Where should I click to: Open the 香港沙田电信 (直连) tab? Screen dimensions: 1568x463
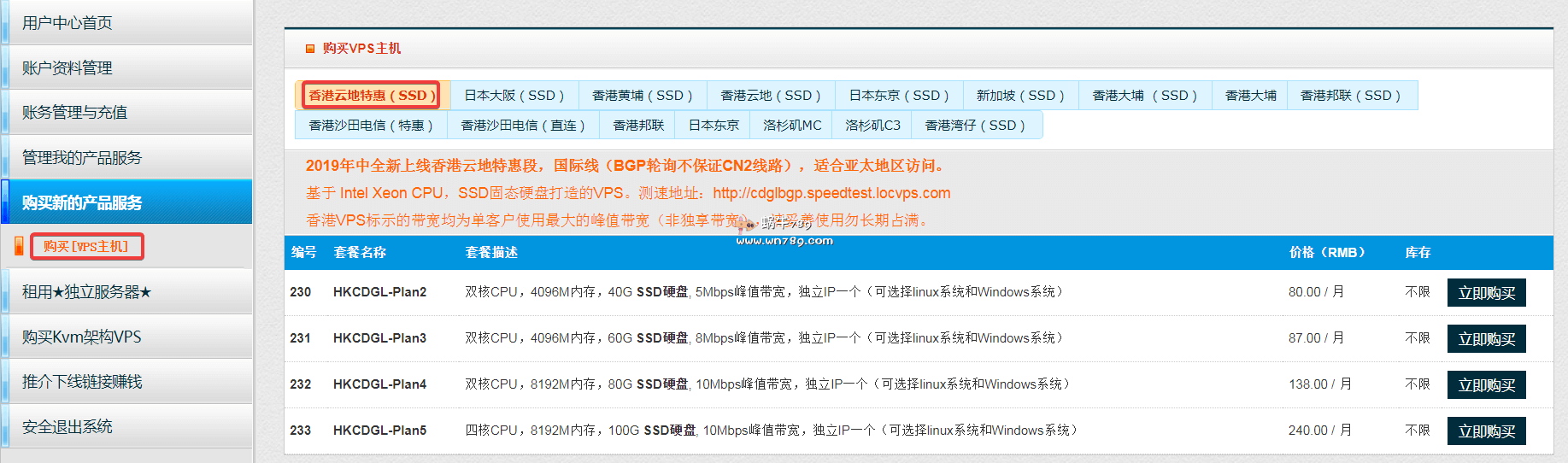(x=522, y=126)
